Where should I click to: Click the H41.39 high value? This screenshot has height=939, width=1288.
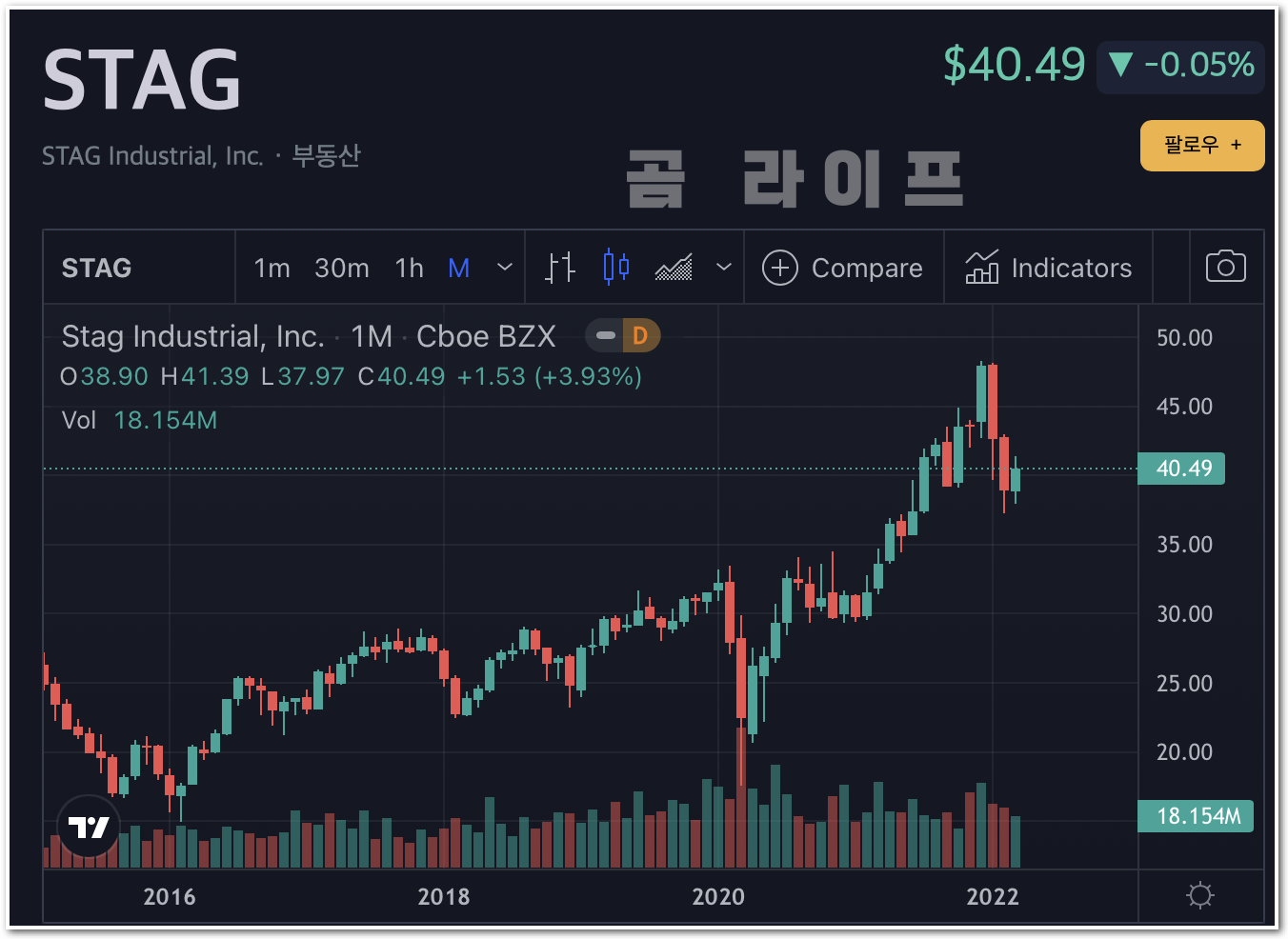point(205,377)
